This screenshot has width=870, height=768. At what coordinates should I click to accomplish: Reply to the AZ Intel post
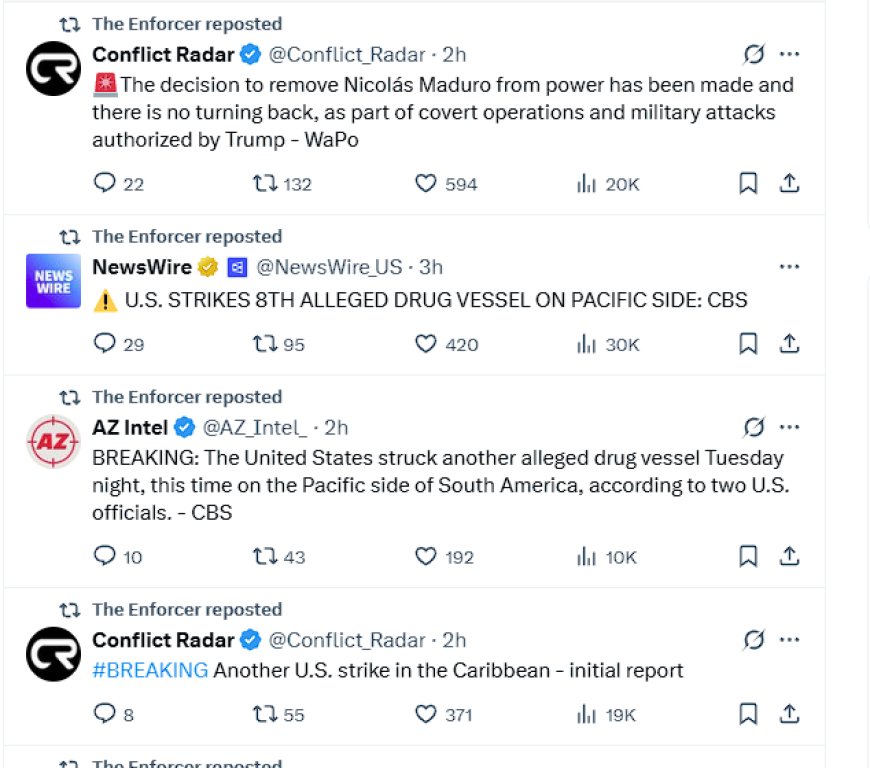[x=104, y=556]
